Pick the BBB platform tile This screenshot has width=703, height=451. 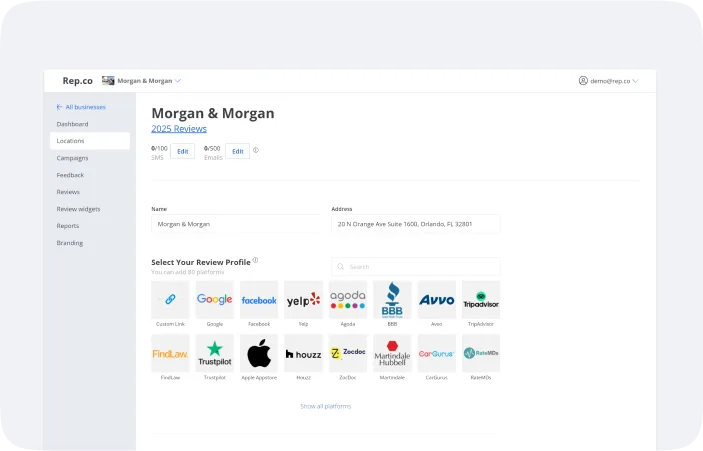[x=392, y=299]
